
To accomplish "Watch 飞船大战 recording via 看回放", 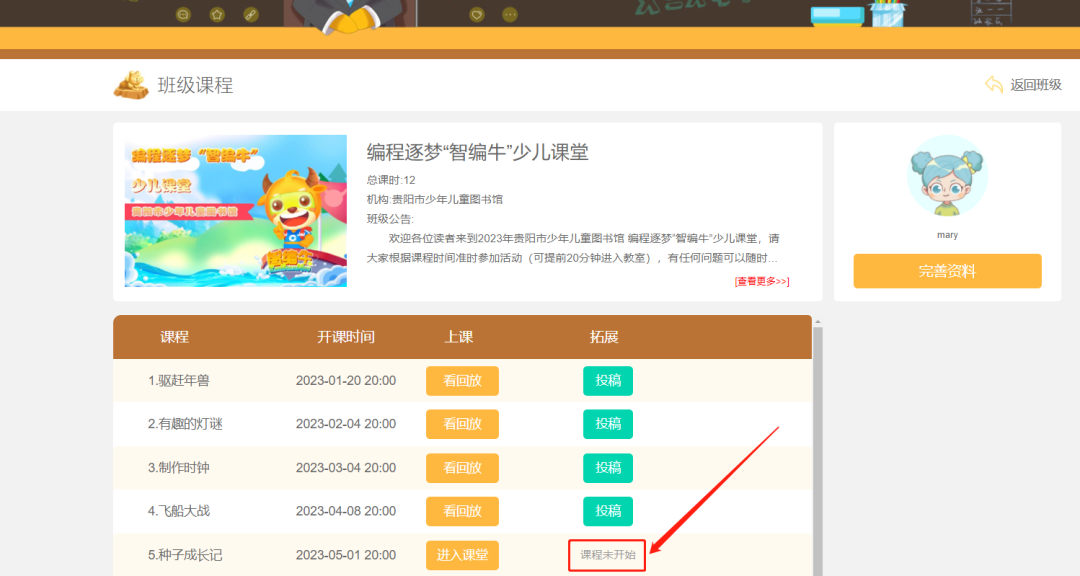I will coord(462,511).
